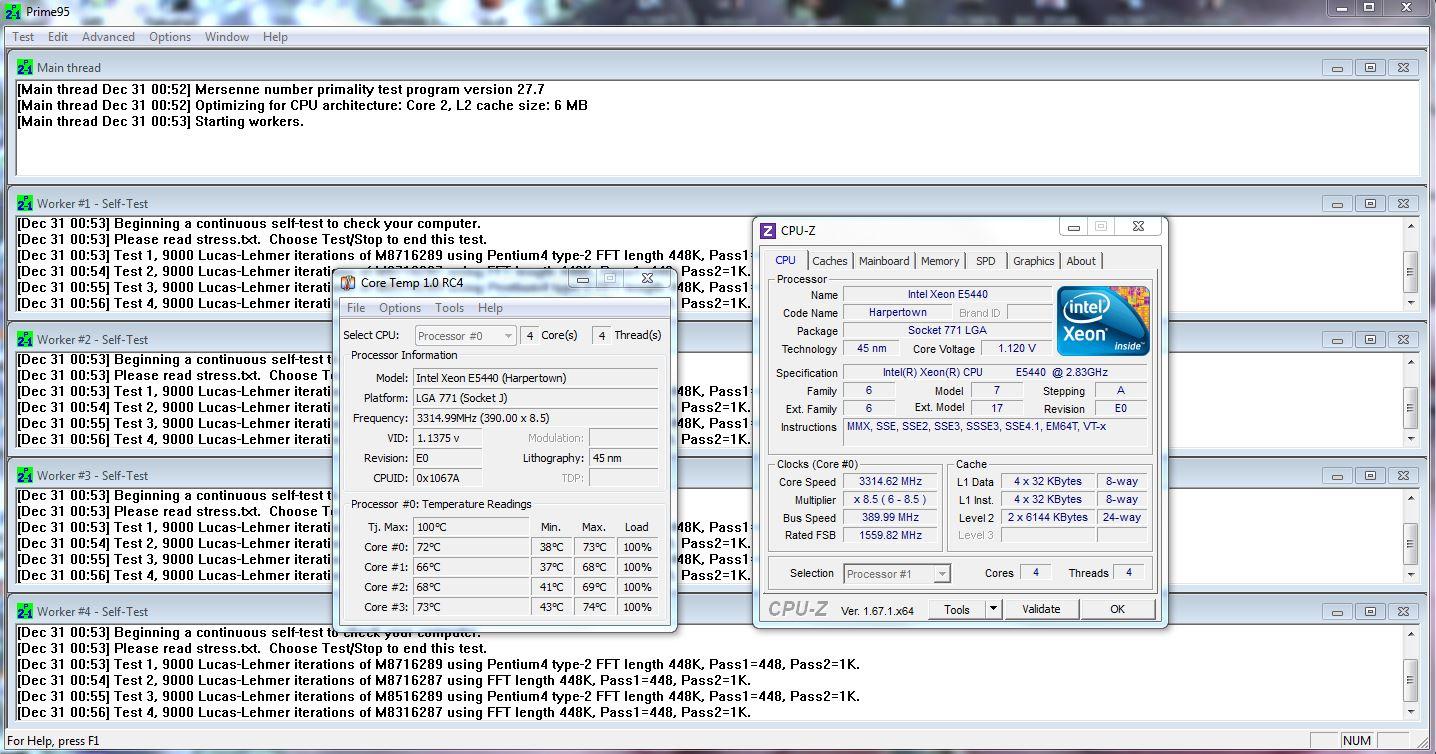Click the Core Temp thermometer title icon
This screenshot has width=1436, height=754.
tap(348, 282)
